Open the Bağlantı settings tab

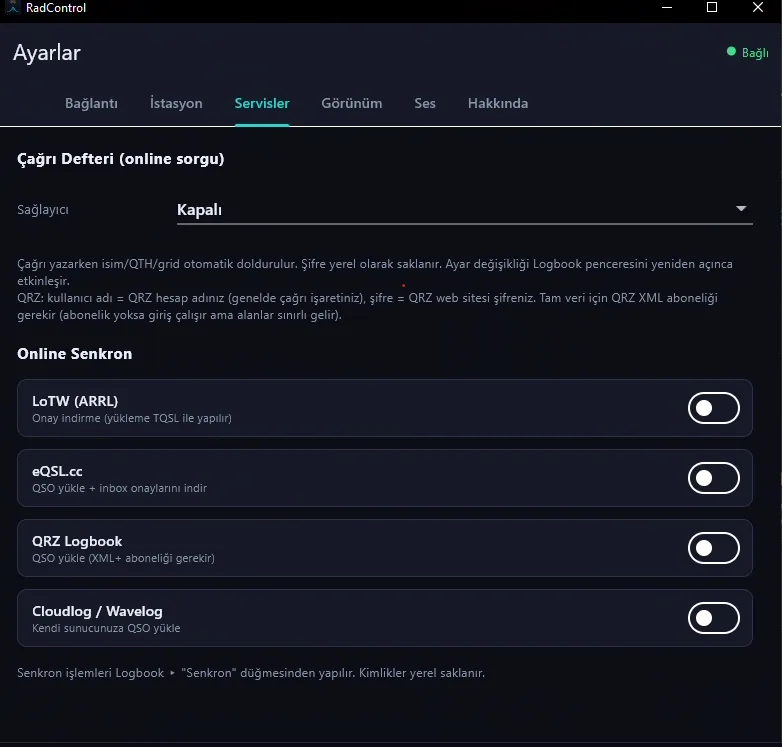(x=91, y=103)
